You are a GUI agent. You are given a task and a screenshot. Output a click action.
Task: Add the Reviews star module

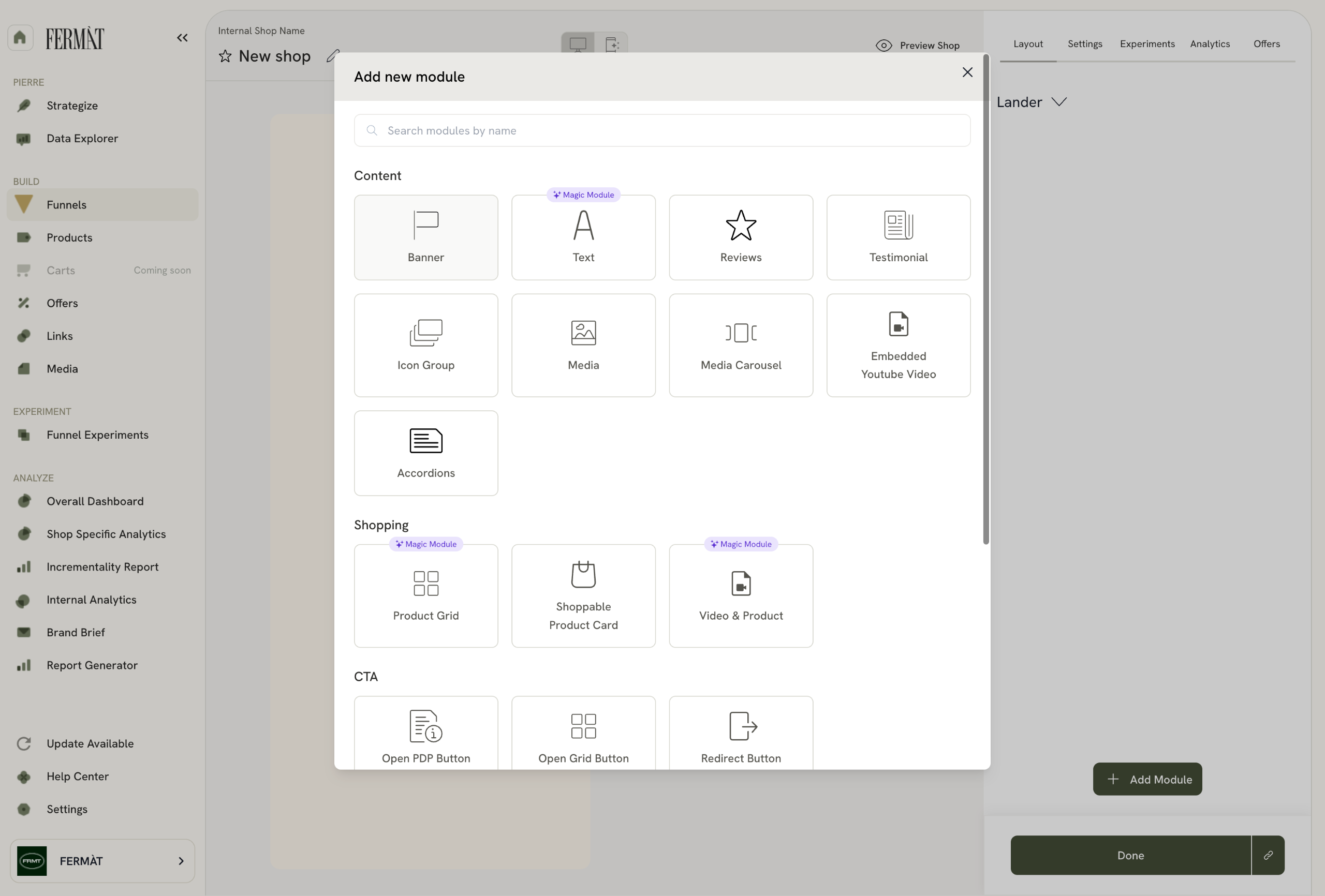pos(740,237)
